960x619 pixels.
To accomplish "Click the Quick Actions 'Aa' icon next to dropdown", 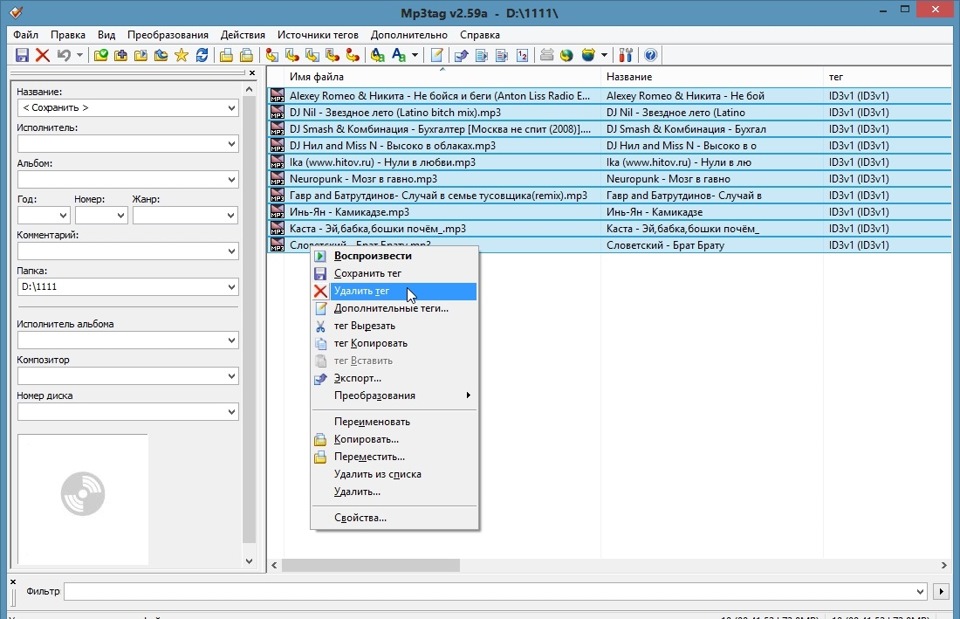I will 399,55.
